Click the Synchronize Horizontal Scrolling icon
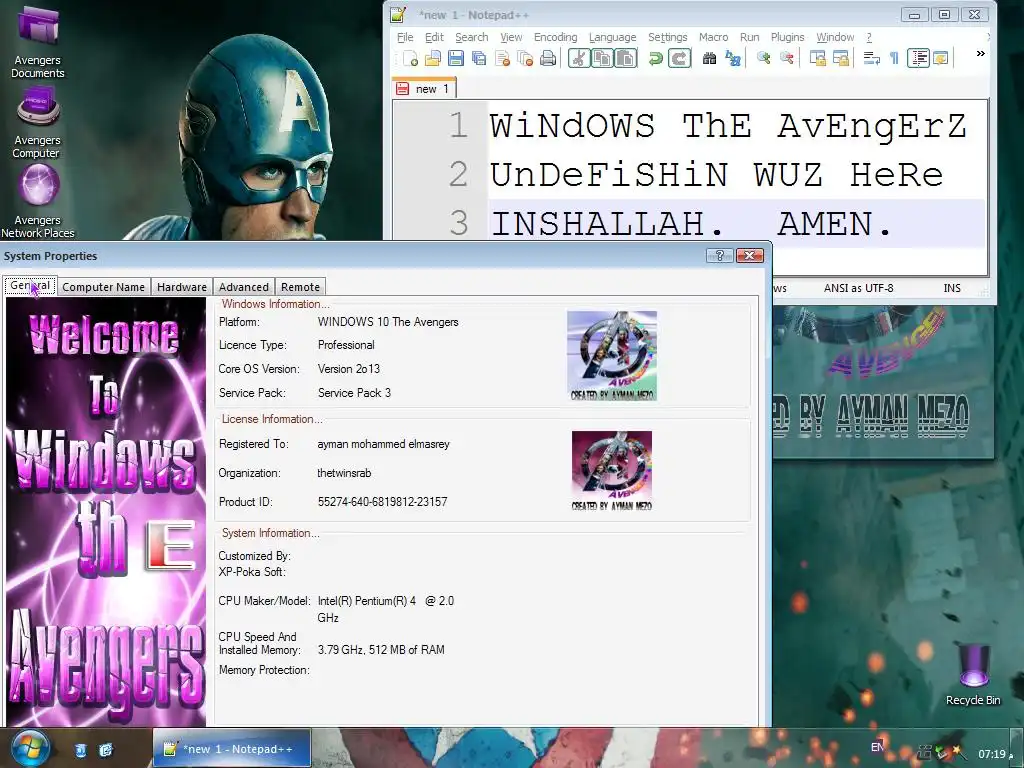 click(x=840, y=59)
